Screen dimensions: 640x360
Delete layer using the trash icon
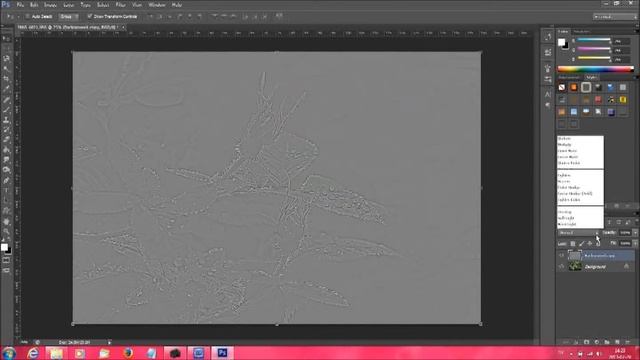[x=627, y=342]
